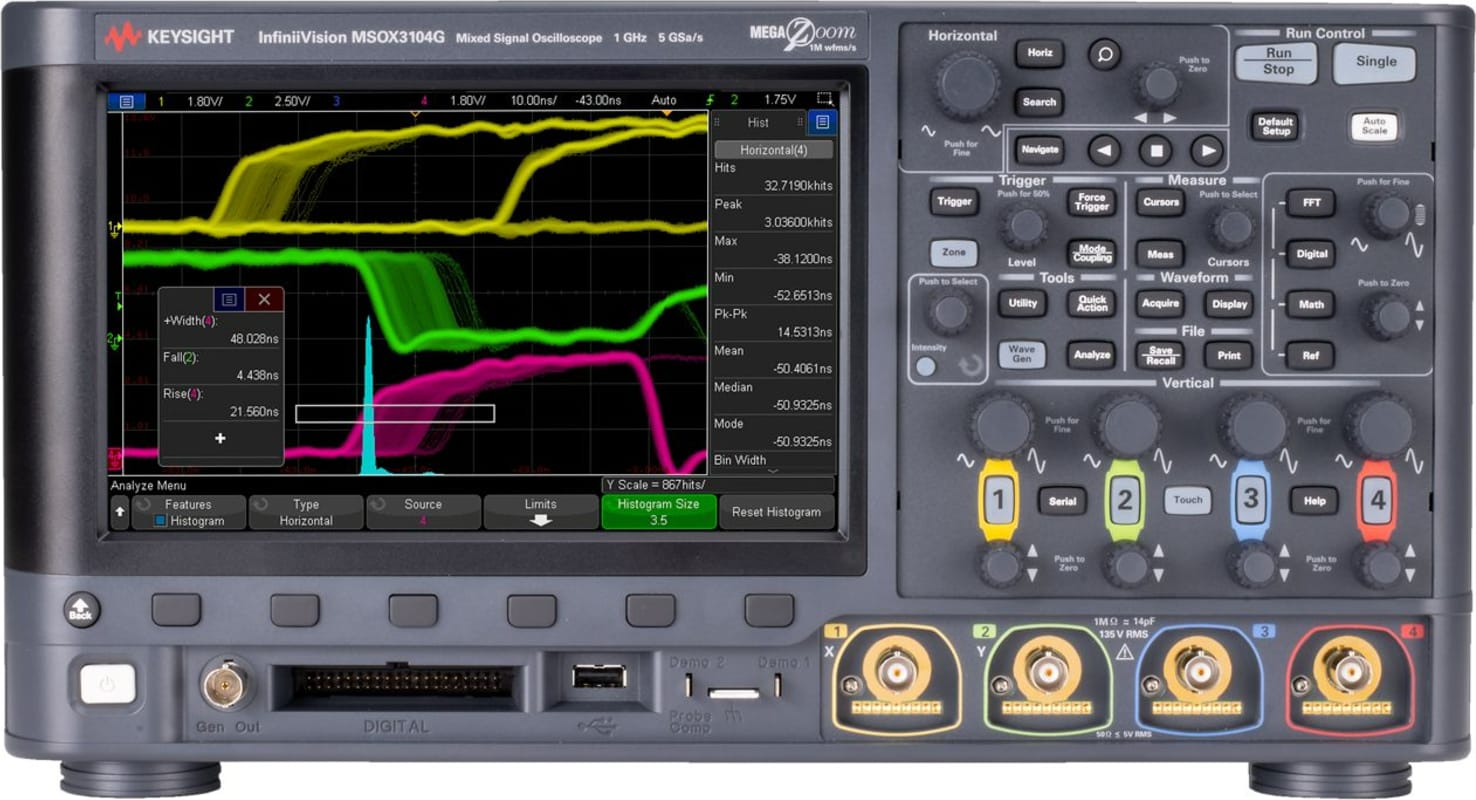This screenshot has height=800, width=1476.
Task: Open the Hist panel menu icon
Action: [x=822, y=121]
